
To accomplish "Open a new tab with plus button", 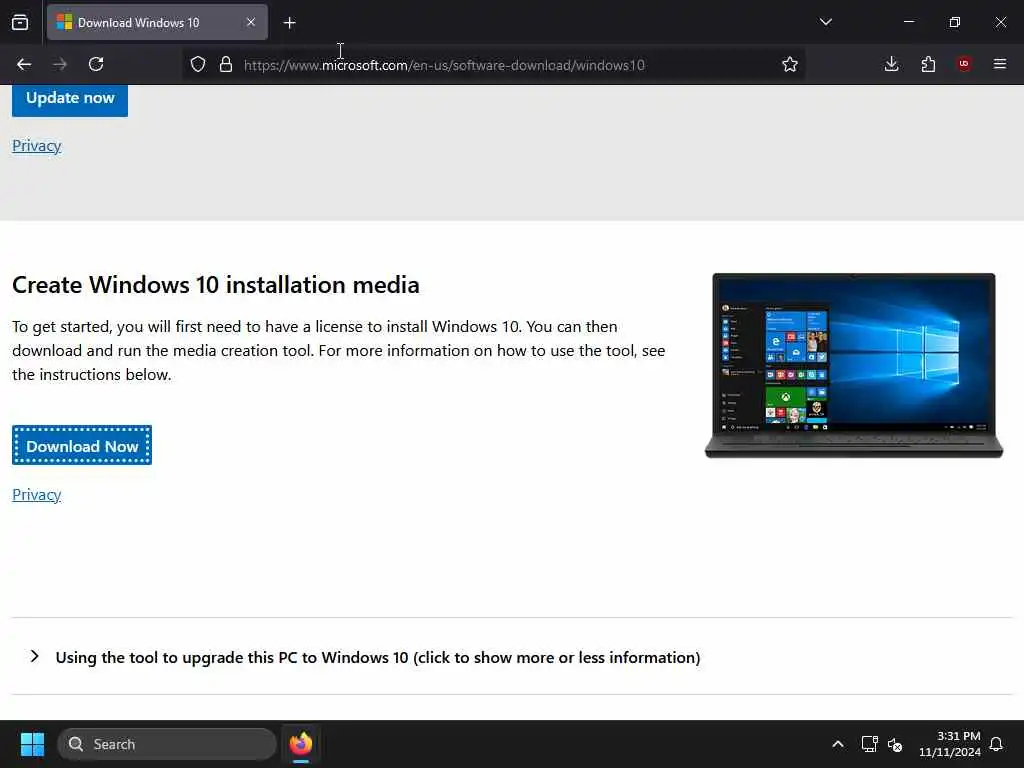I will point(289,23).
